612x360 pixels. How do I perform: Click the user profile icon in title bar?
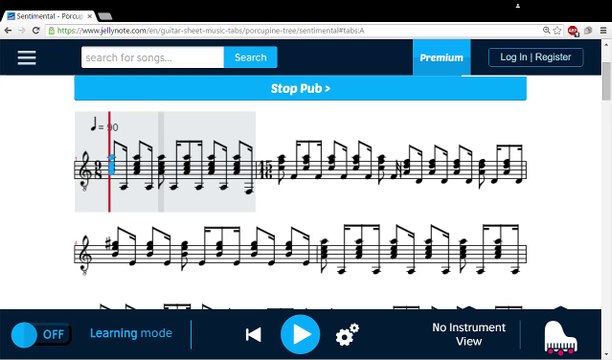pyautogui.click(x=518, y=6)
